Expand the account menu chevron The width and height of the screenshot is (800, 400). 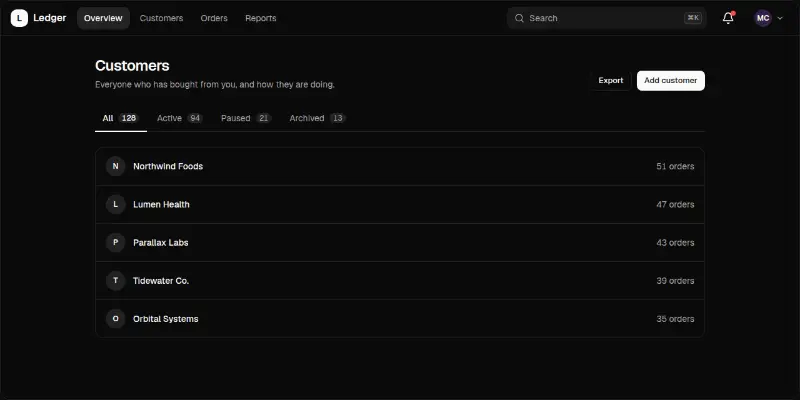[780, 18]
